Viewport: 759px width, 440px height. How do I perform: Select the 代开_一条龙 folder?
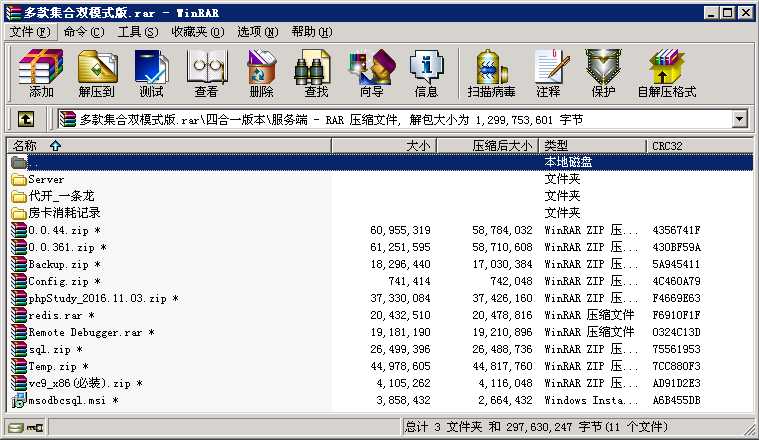[x=52, y=196]
